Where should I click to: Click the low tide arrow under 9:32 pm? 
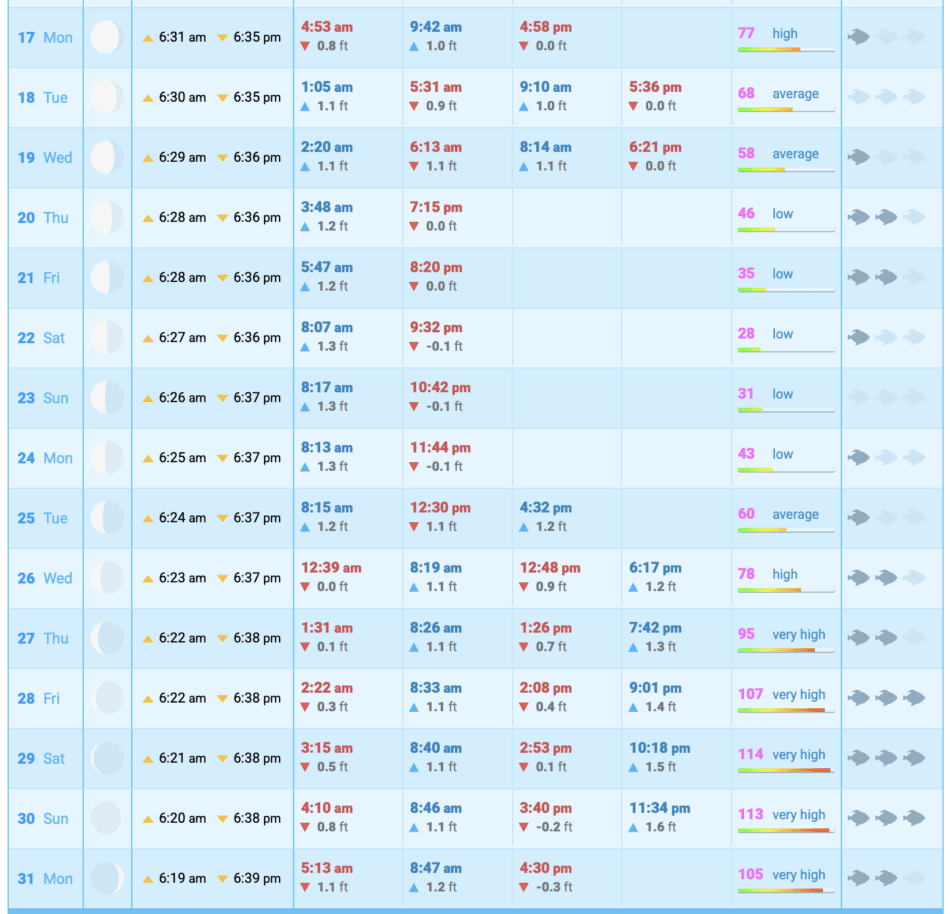[x=415, y=347]
